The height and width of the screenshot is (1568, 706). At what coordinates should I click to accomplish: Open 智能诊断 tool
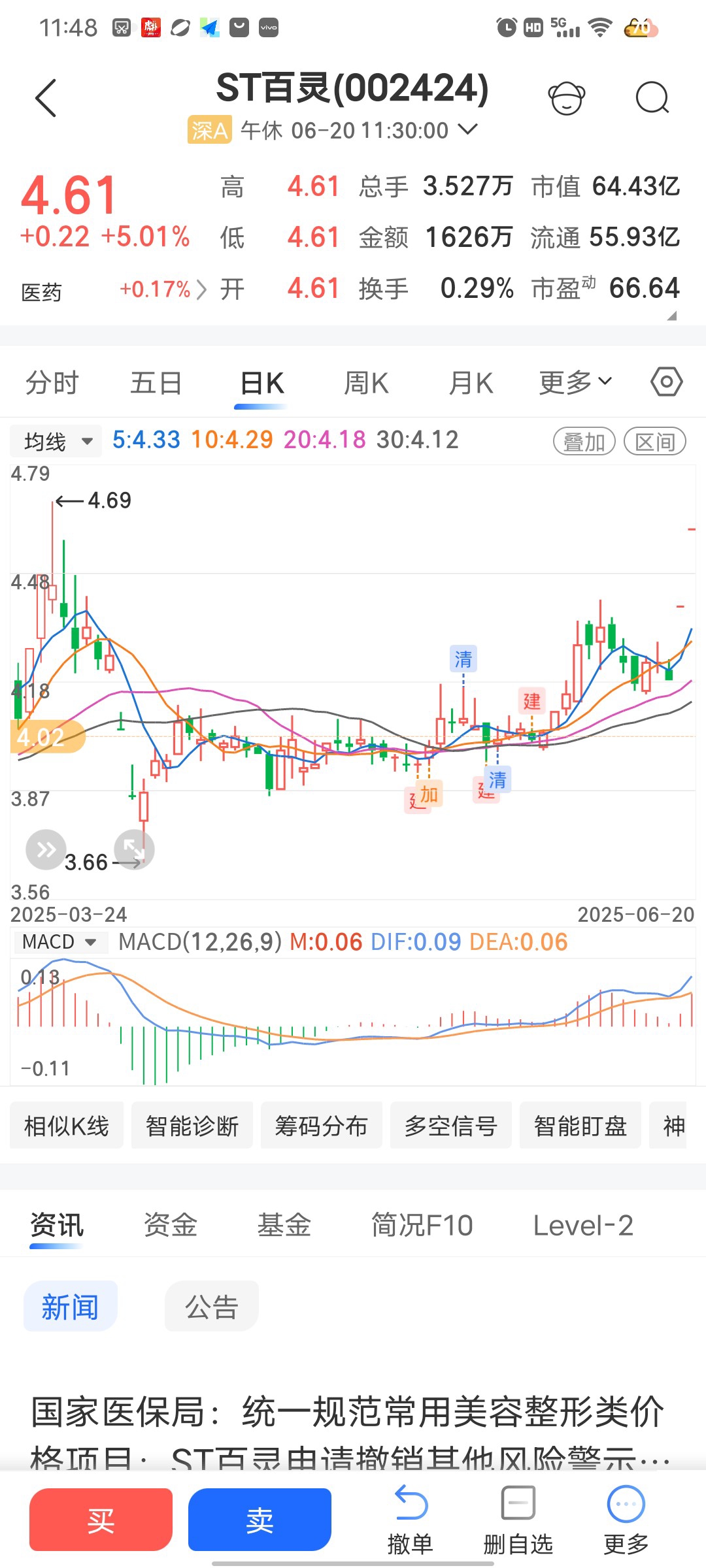point(192,1125)
